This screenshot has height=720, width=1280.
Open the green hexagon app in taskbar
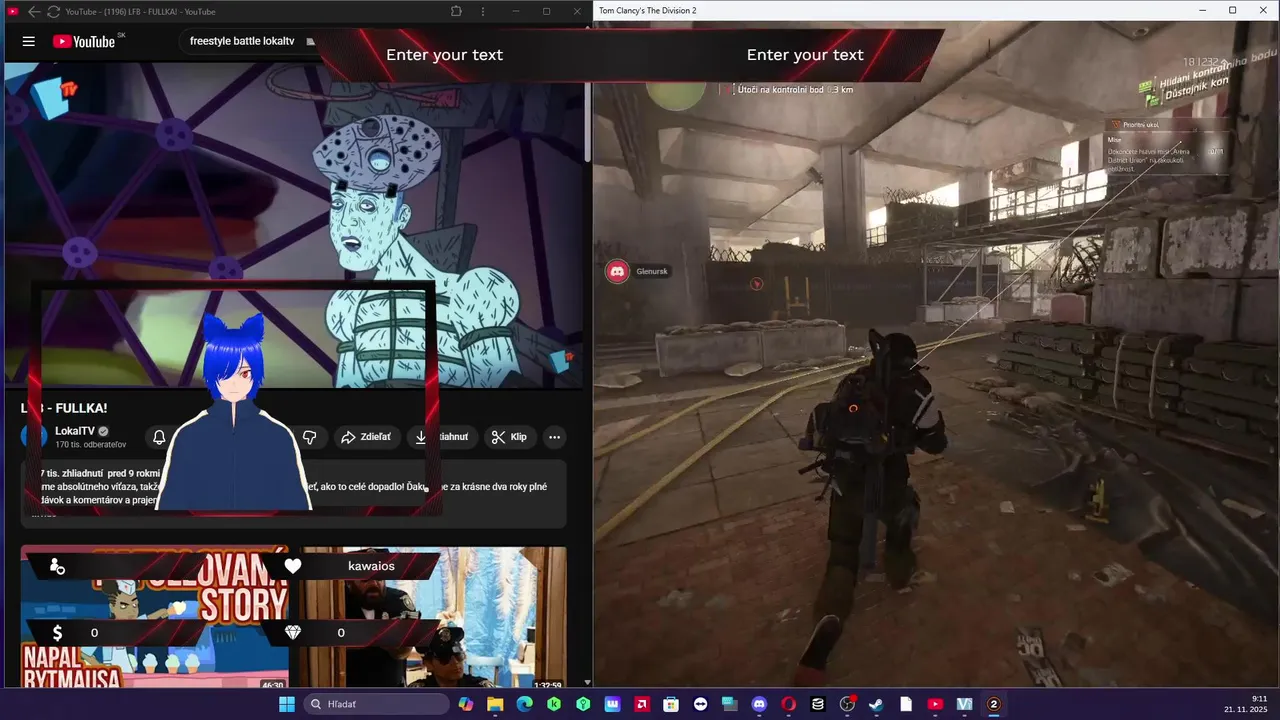(x=583, y=704)
